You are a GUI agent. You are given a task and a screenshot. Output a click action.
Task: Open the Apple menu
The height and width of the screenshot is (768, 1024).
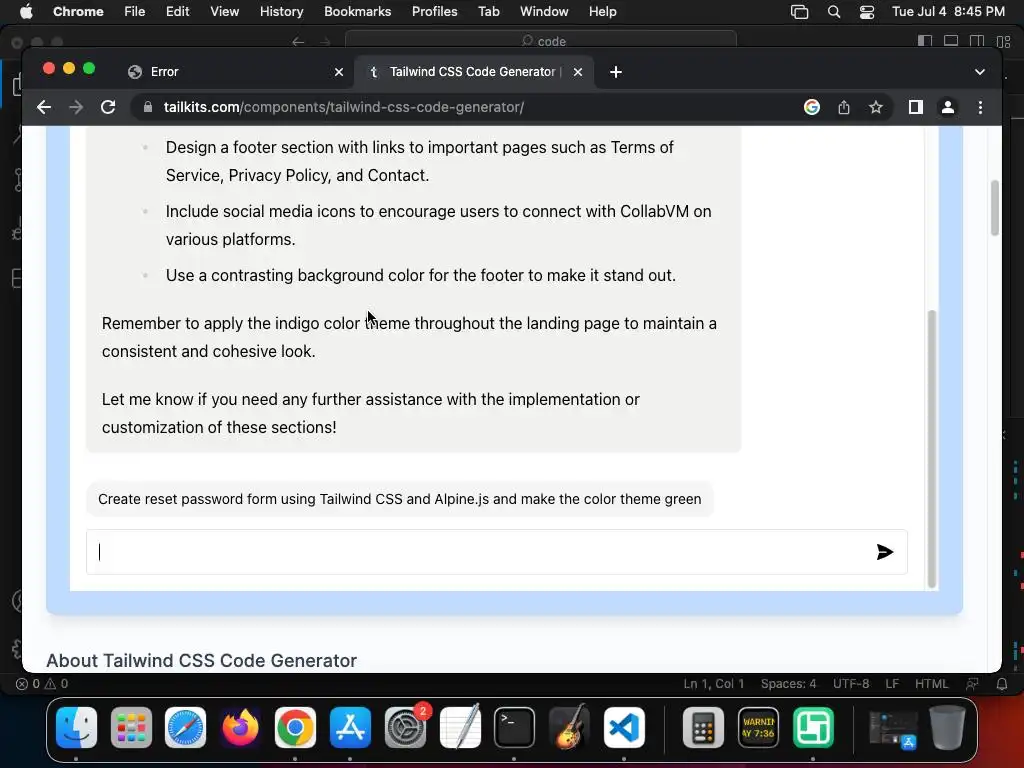click(x=26, y=11)
